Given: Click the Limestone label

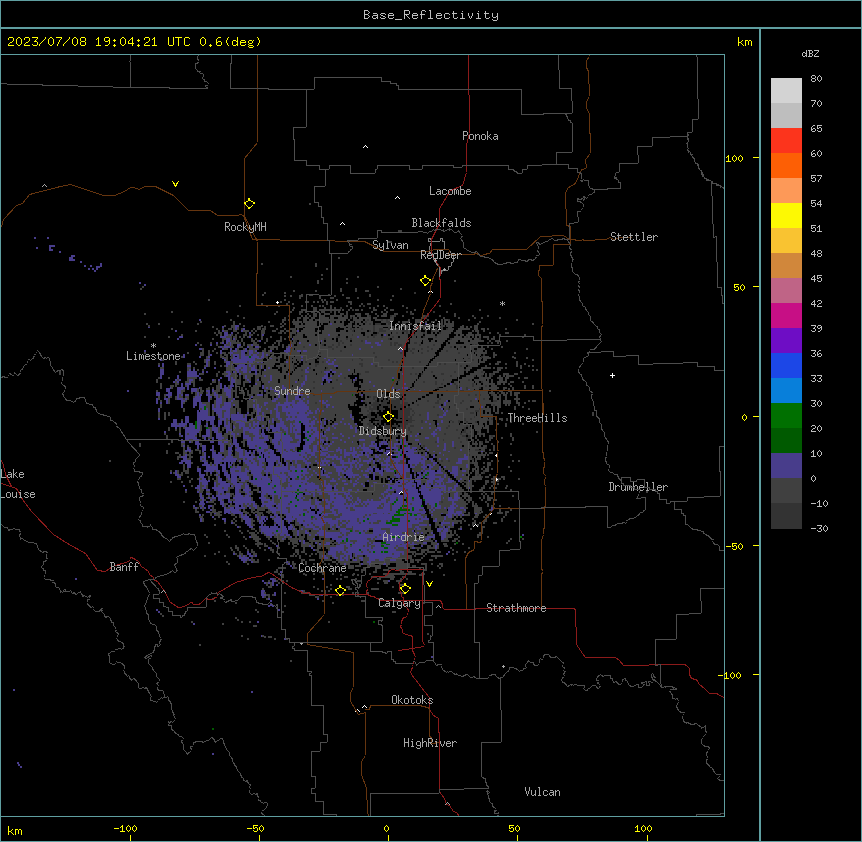Looking at the screenshot, I should tap(153, 356).
